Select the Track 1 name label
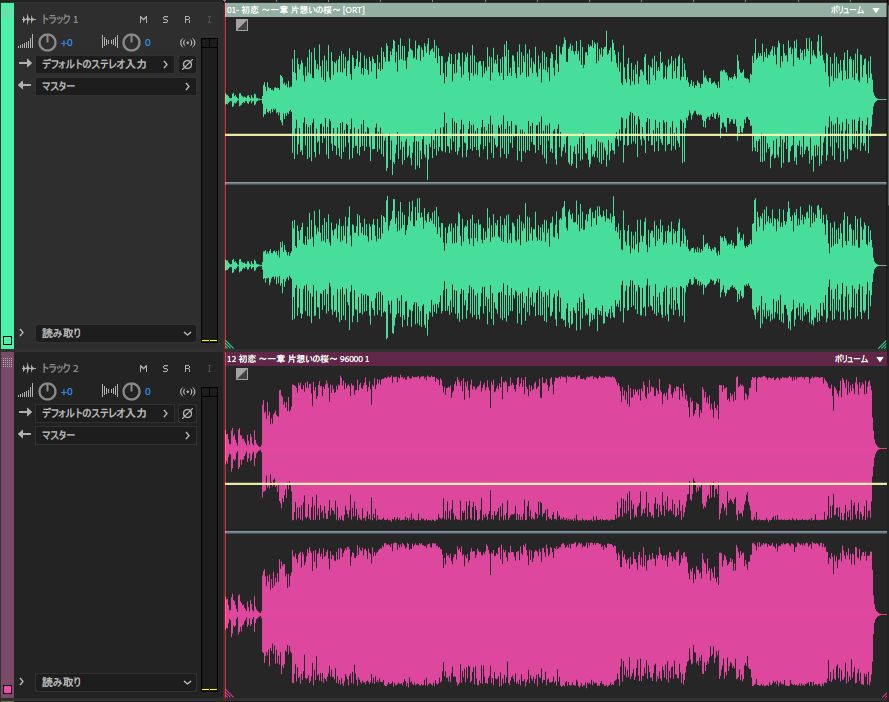 60,19
